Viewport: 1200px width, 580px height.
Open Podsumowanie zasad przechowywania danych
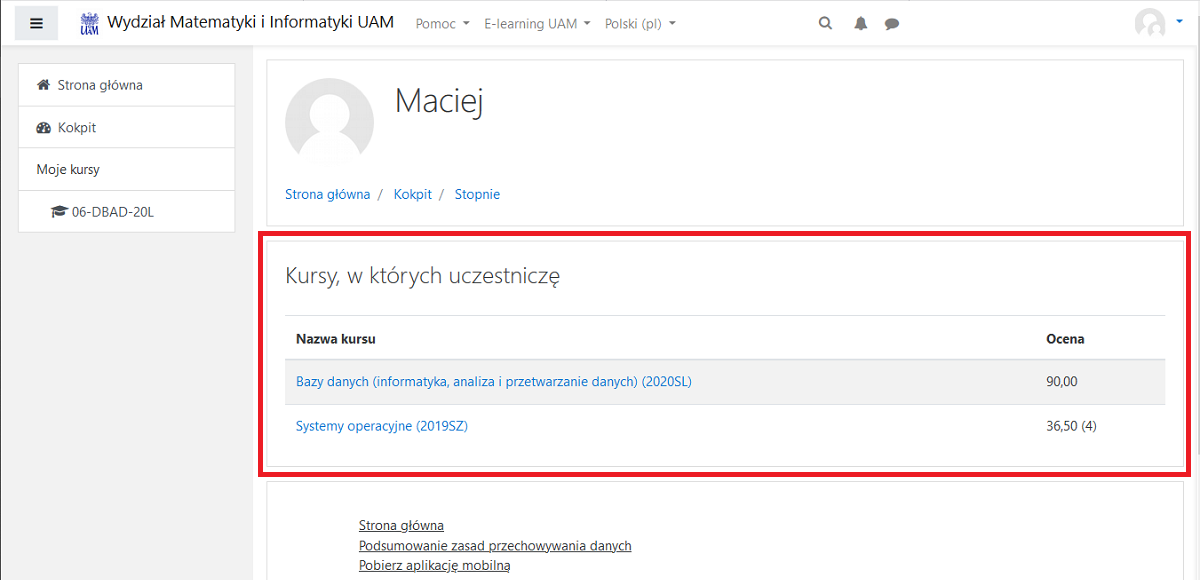click(x=495, y=545)
